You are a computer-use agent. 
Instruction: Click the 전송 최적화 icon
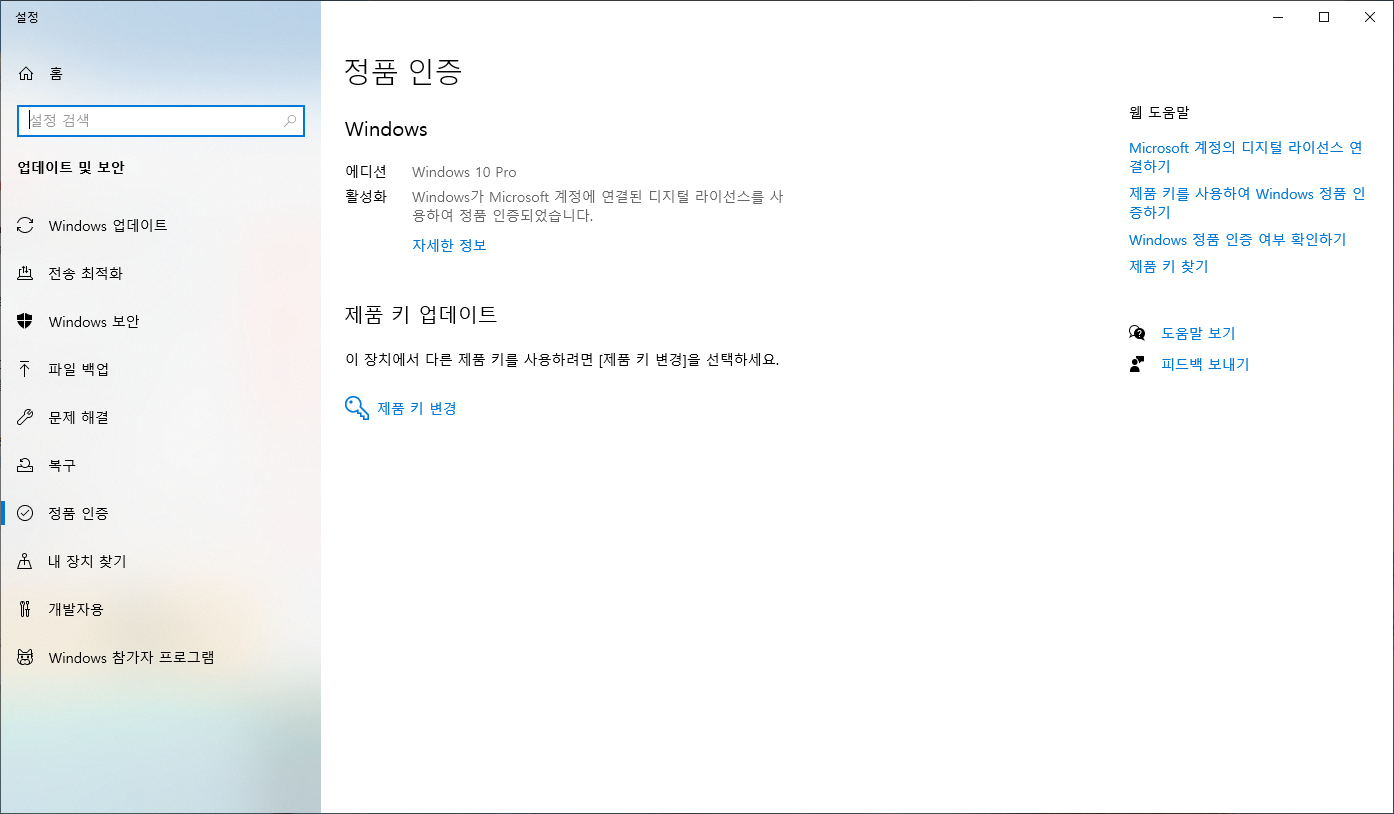(26, 273)
